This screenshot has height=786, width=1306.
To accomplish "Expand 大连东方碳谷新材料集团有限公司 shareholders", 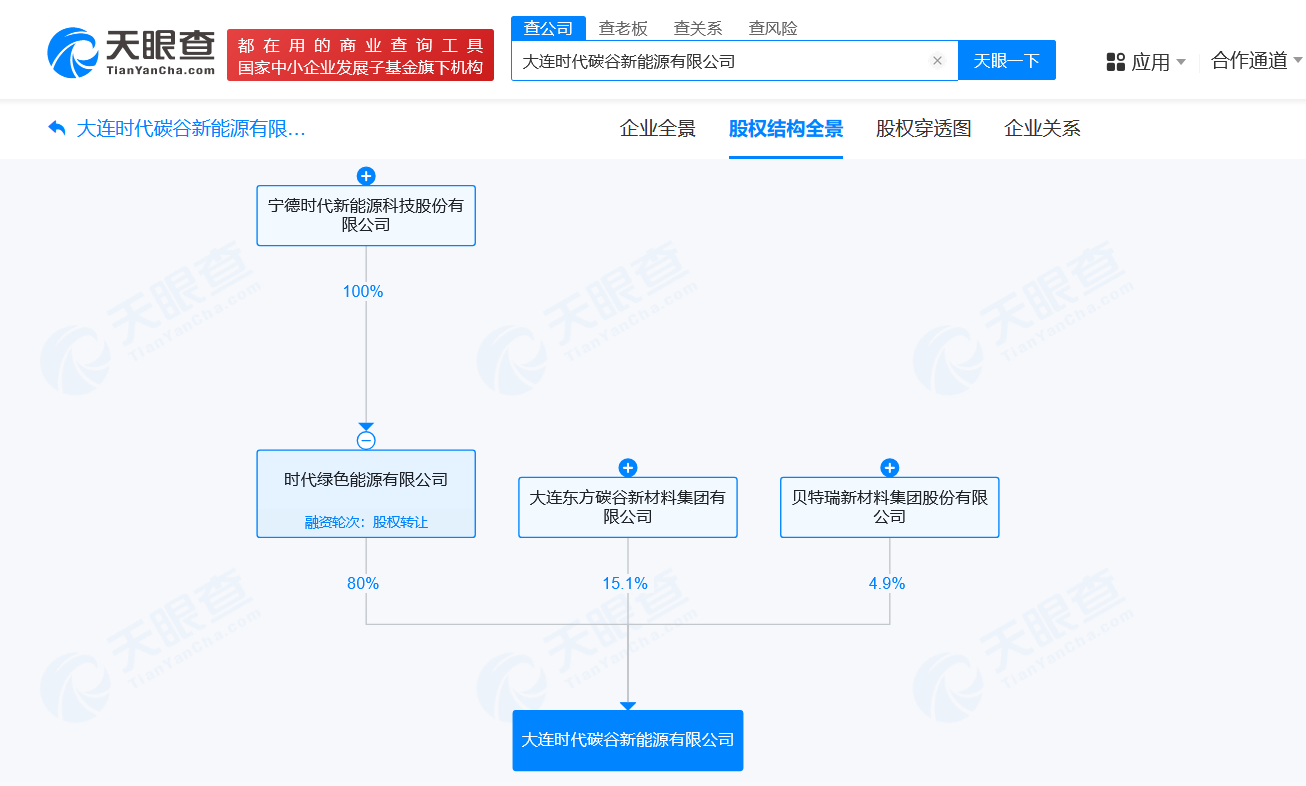I will pos(628,468).
